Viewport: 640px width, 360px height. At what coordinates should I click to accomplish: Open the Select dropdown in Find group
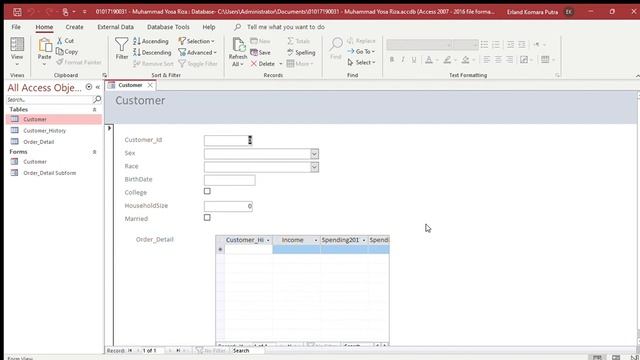pos(361,62)
